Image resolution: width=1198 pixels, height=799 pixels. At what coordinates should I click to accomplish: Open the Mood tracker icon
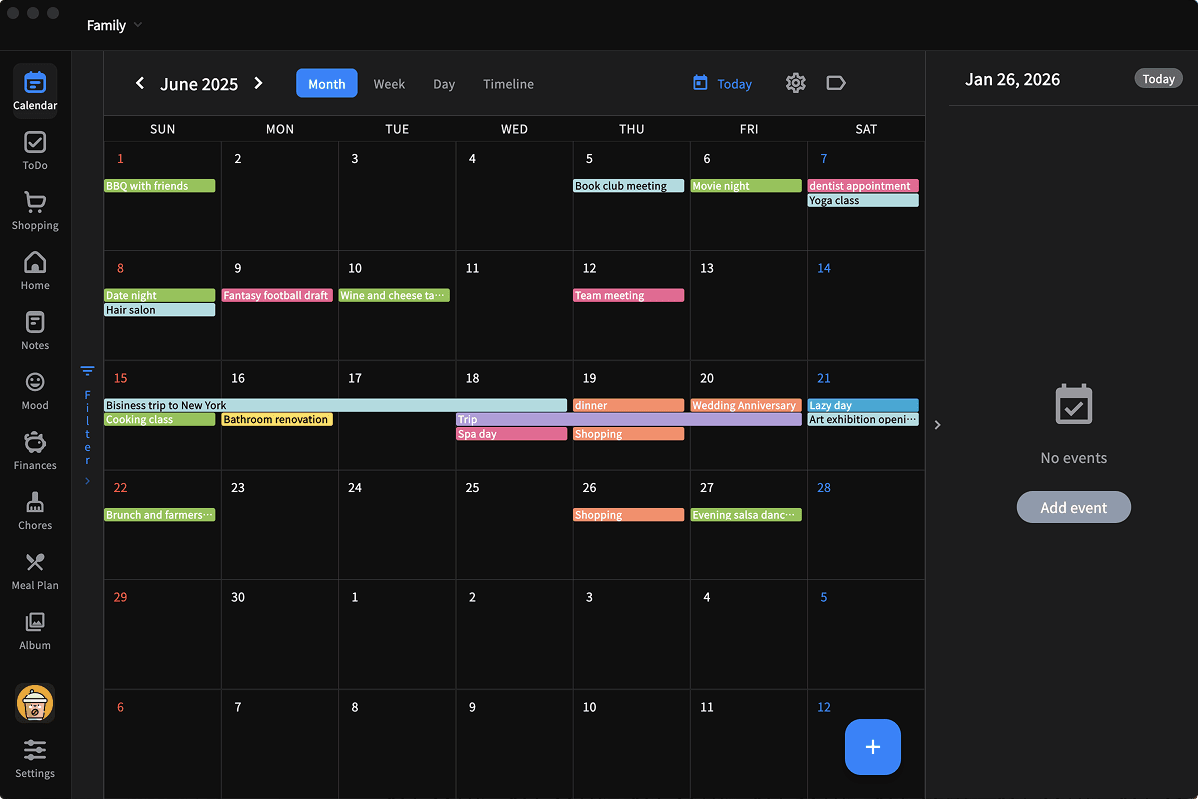click(34, 390)
